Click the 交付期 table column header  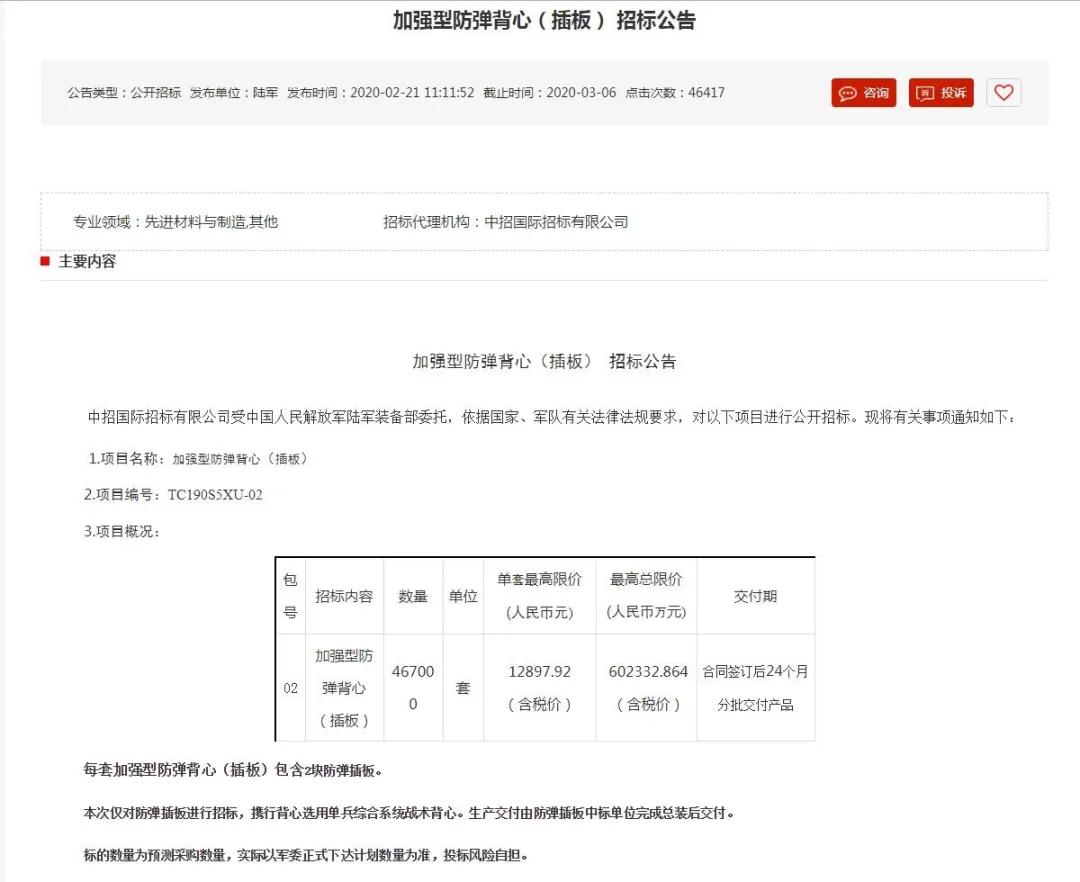pos(755,594)
